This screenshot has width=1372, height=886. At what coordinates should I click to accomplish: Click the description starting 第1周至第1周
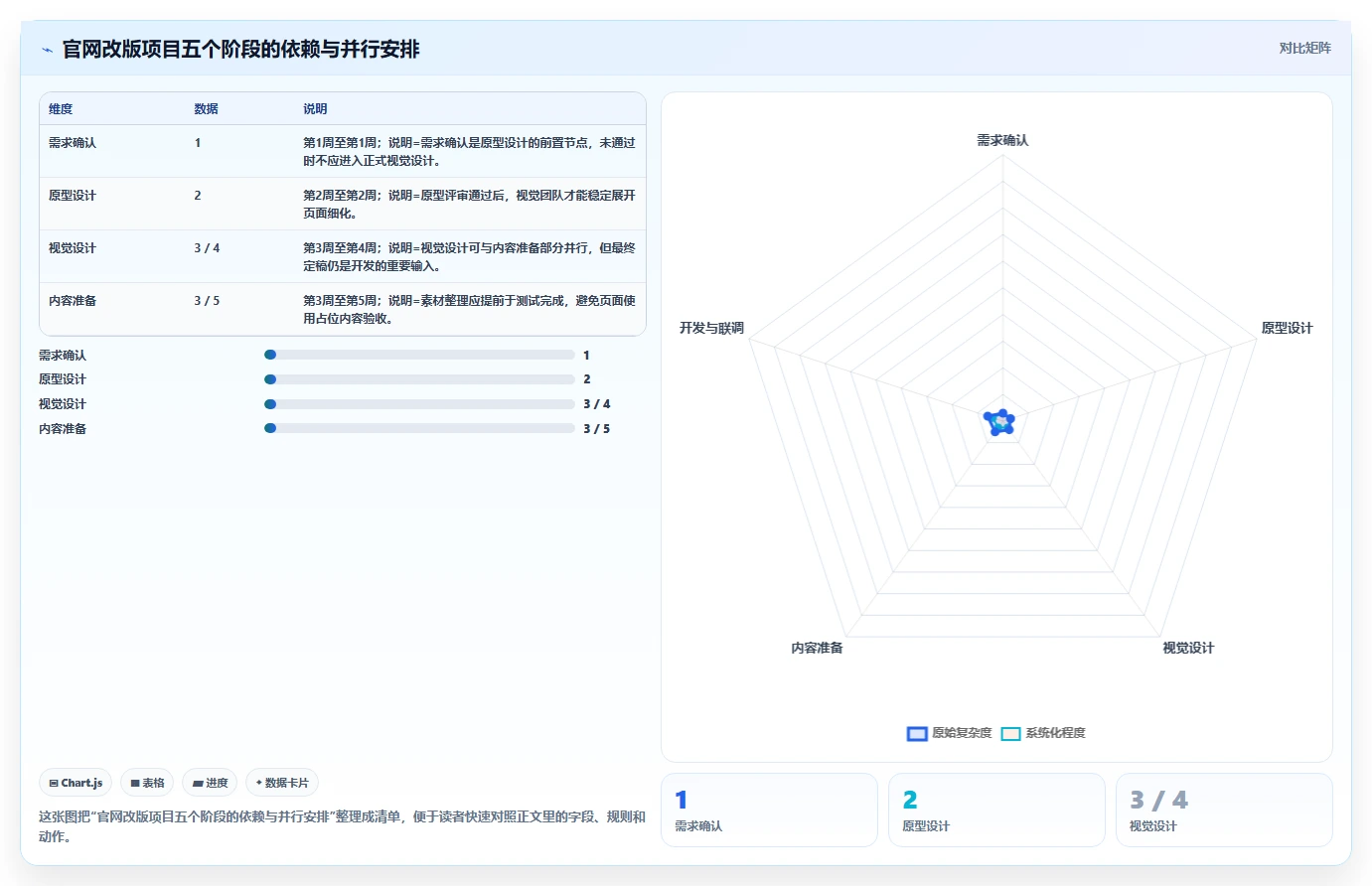[469, 152]
